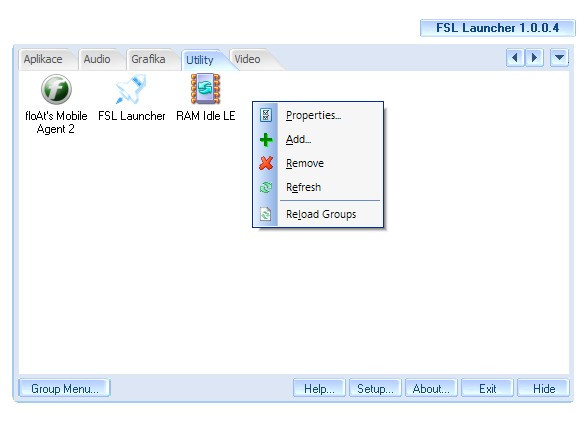Switch to the Grafika tab
This screenshot has height=436, width=587.
(x=149, y=59)
